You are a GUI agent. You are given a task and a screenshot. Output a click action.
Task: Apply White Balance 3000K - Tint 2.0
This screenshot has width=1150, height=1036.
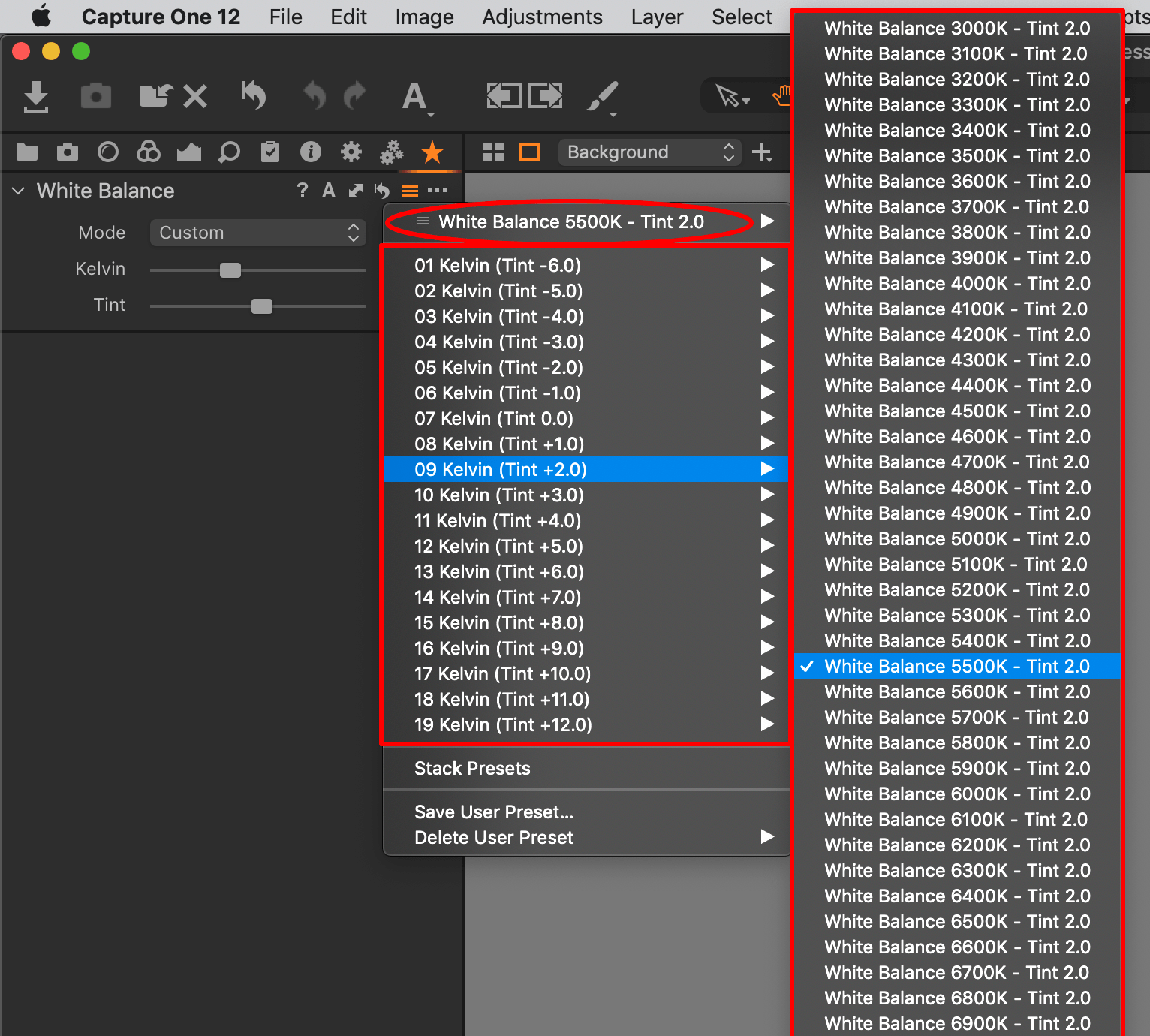point(957,28)
